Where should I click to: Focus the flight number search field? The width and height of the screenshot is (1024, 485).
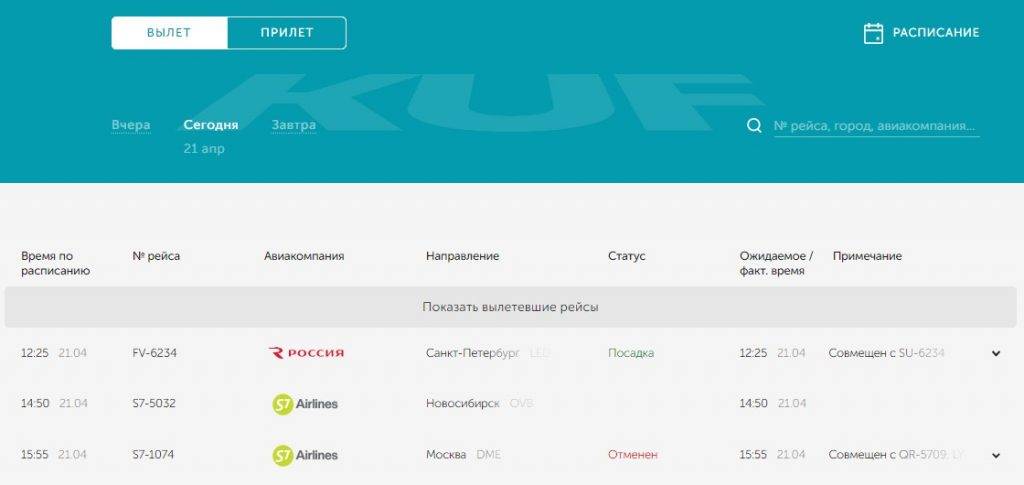876,125
